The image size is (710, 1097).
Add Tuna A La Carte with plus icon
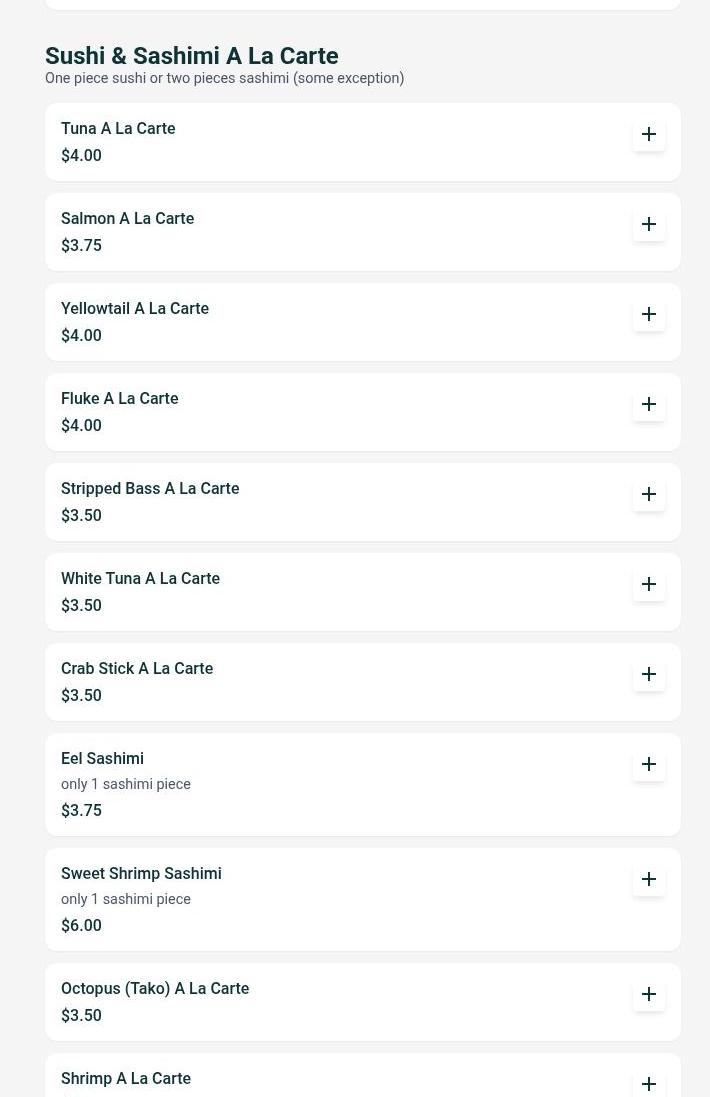649,134
